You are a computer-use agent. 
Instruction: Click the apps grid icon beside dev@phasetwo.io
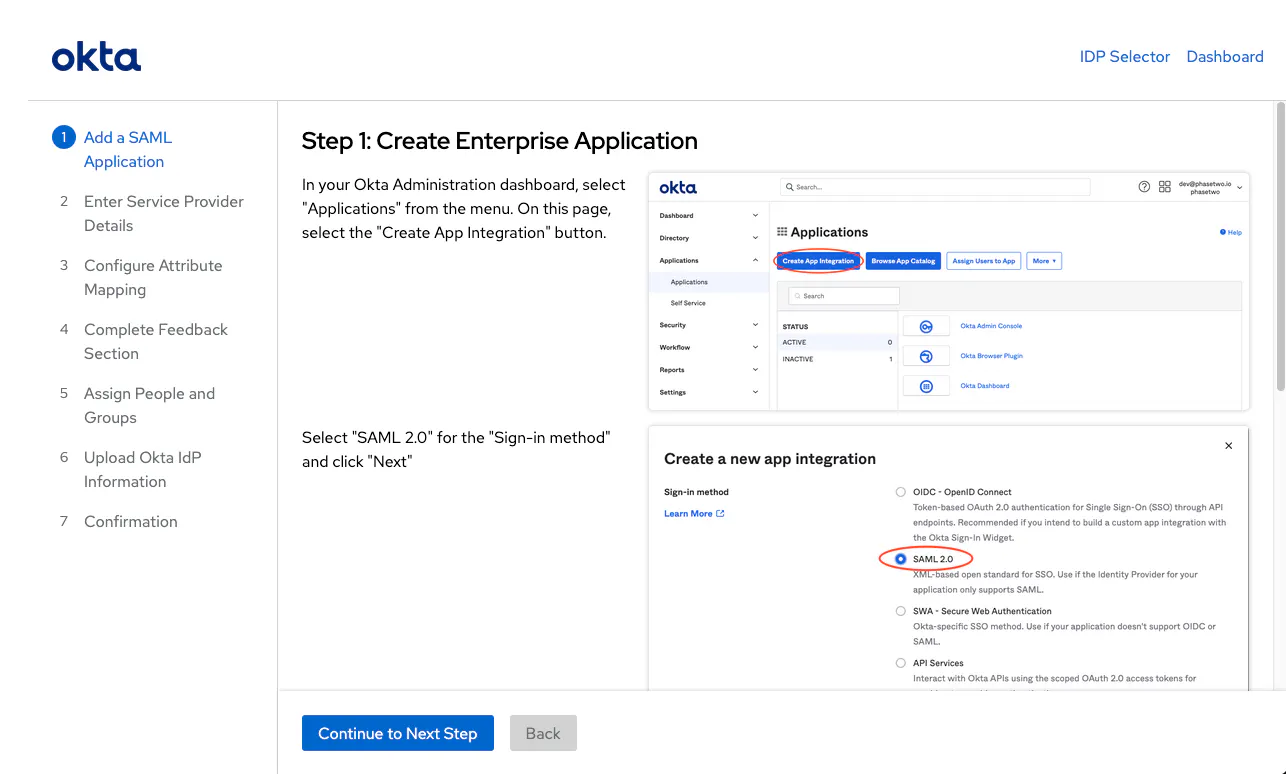1164,187
